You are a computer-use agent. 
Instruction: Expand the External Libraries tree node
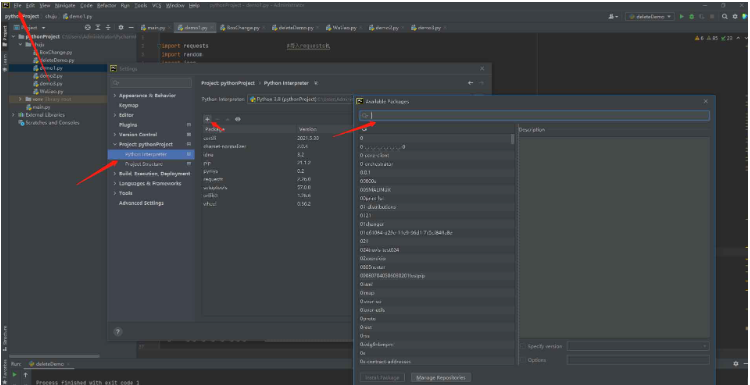point(13,115)
